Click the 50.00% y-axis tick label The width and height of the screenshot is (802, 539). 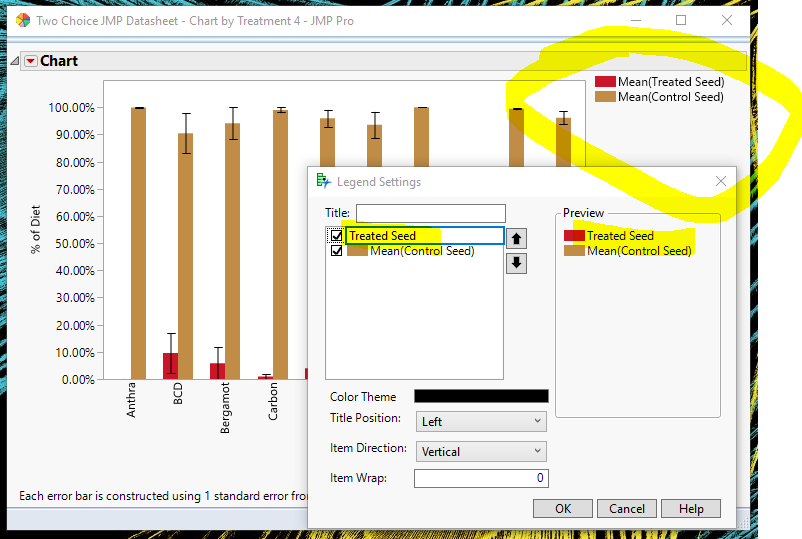tap(75, 244)
